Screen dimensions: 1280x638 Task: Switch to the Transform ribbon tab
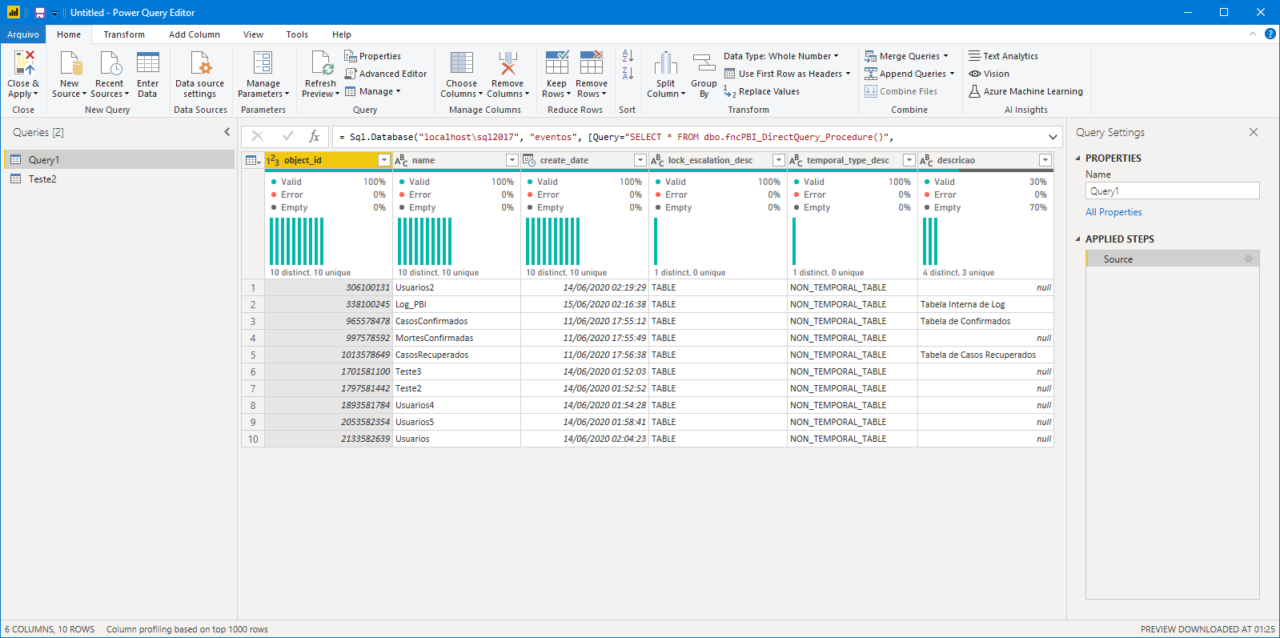(x=123, y=33)
